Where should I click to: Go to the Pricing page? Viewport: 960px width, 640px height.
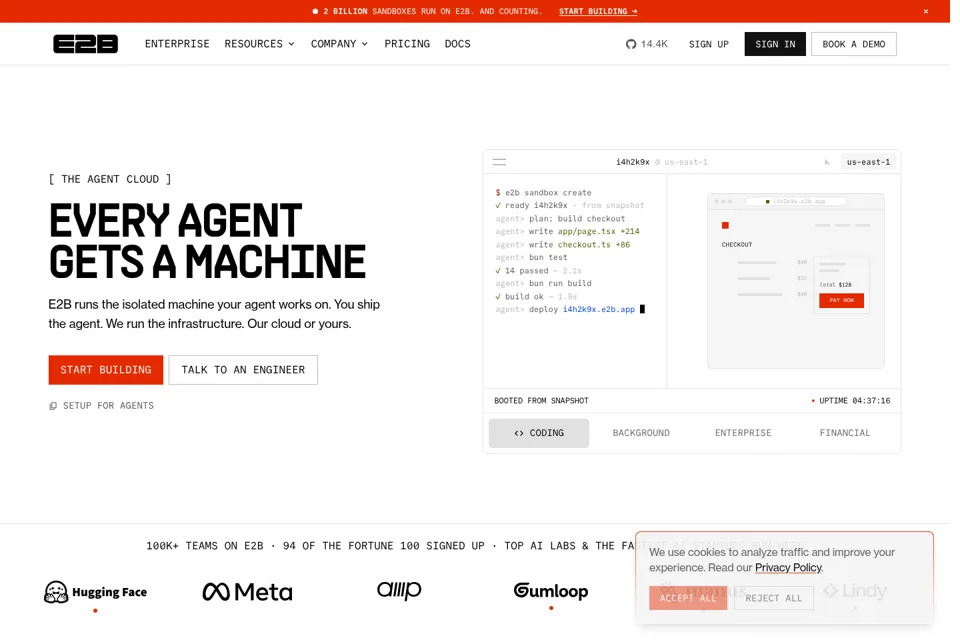click(x=407, y=44)
